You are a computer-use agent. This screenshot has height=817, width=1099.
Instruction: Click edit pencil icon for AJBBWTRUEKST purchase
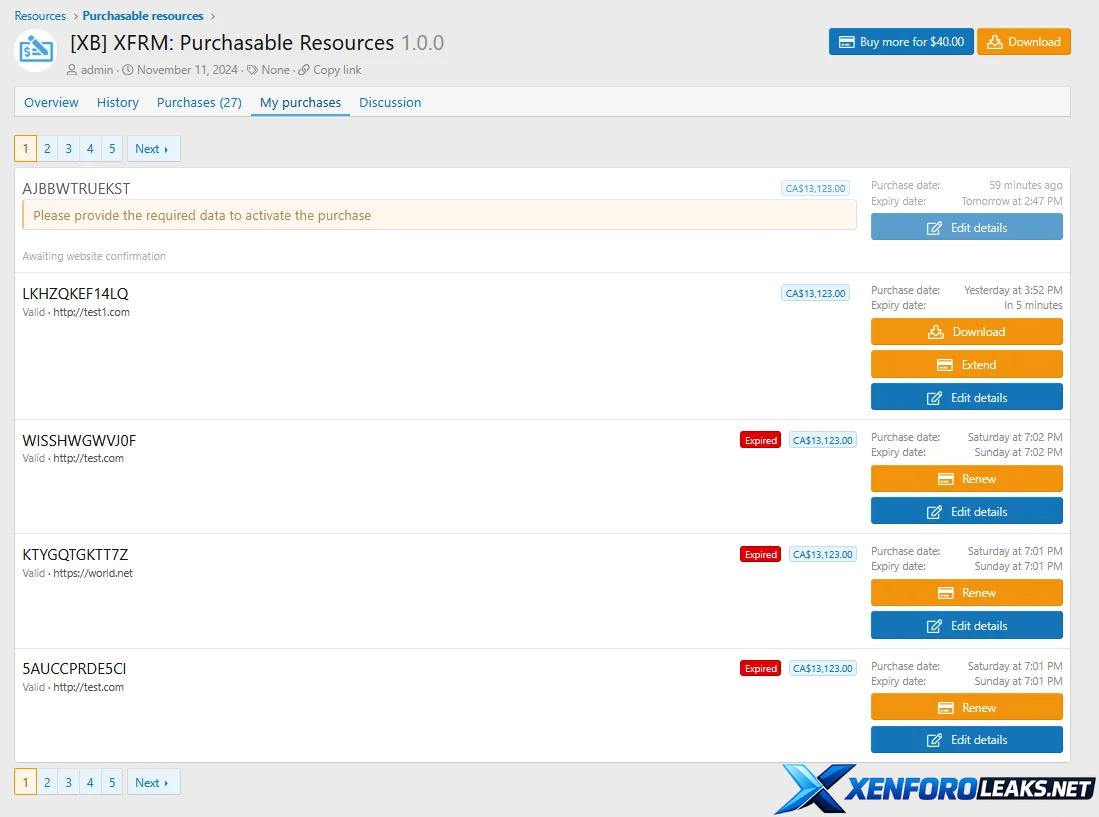coord(934,228)
